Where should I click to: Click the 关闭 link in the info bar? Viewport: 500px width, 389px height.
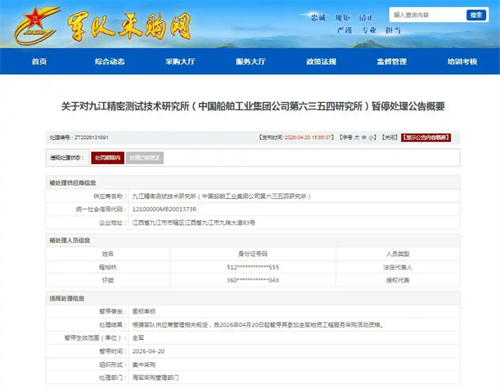[x=390, y=137]
